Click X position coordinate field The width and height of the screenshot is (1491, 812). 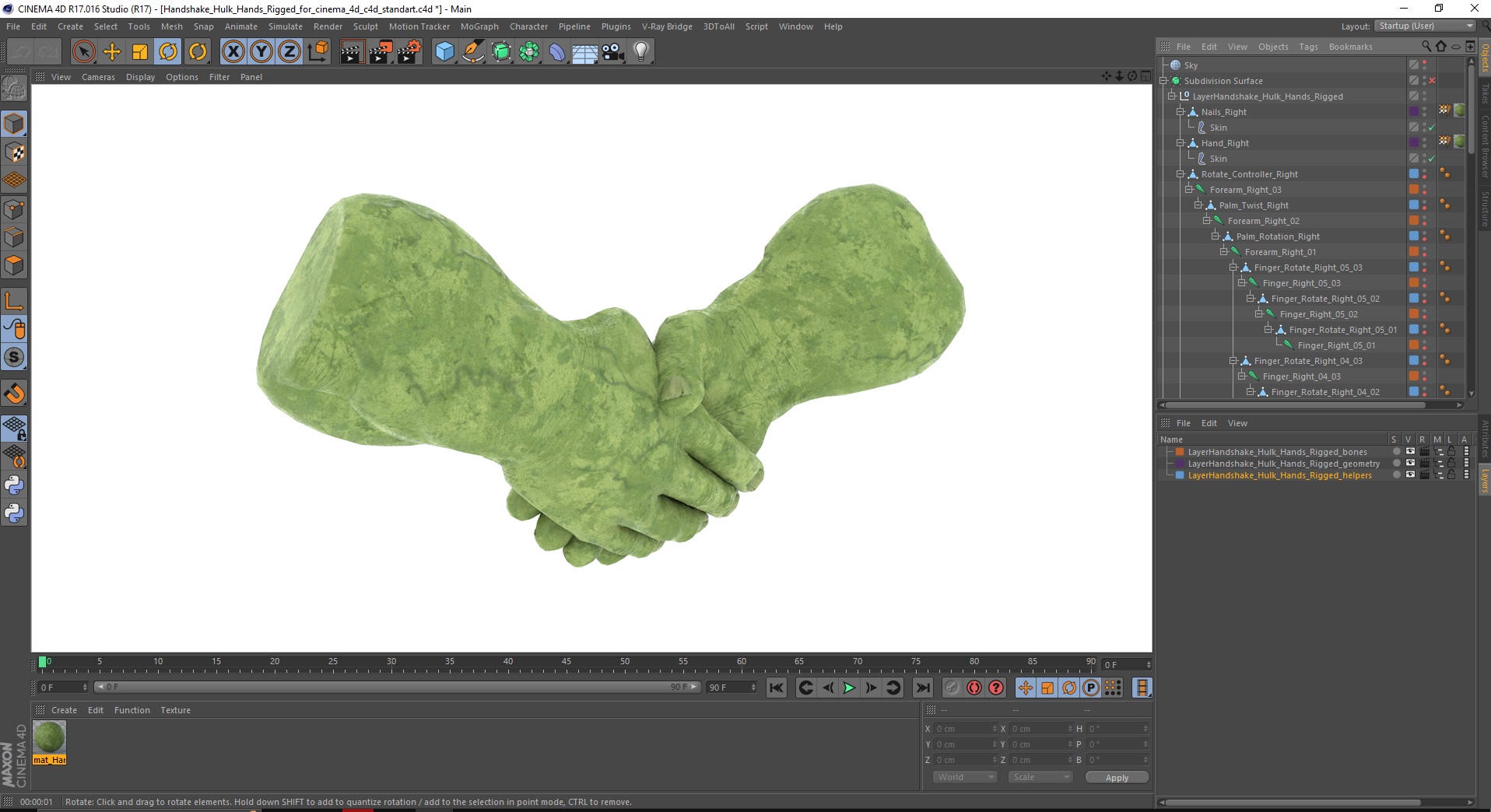click(965, 729)
